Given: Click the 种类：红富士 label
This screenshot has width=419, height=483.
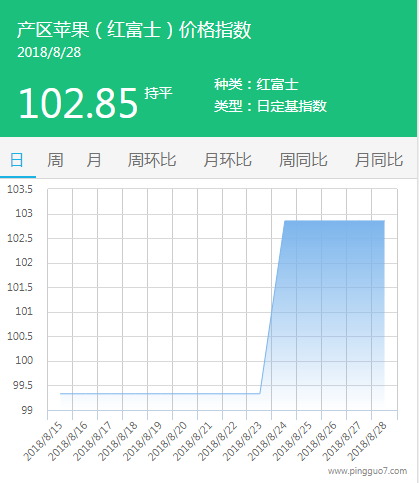Looking at the screenshot, I should [256, 84].
